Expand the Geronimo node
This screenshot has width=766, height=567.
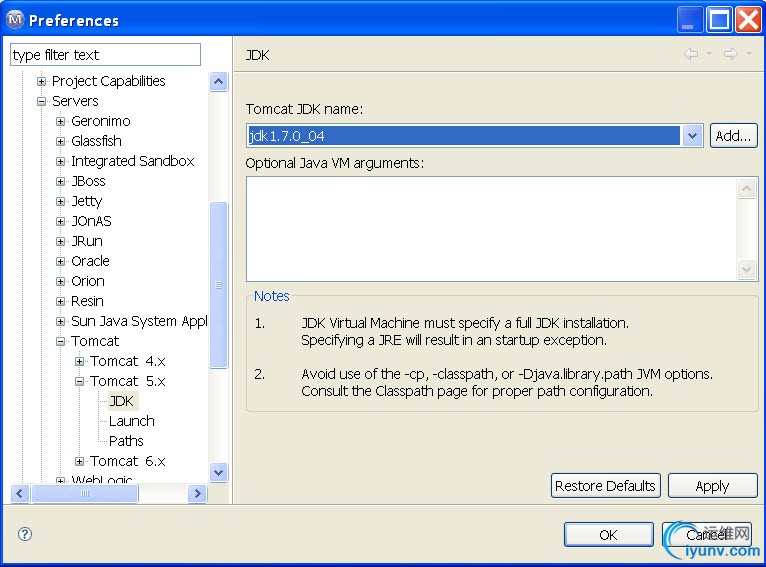pos(61,121)
